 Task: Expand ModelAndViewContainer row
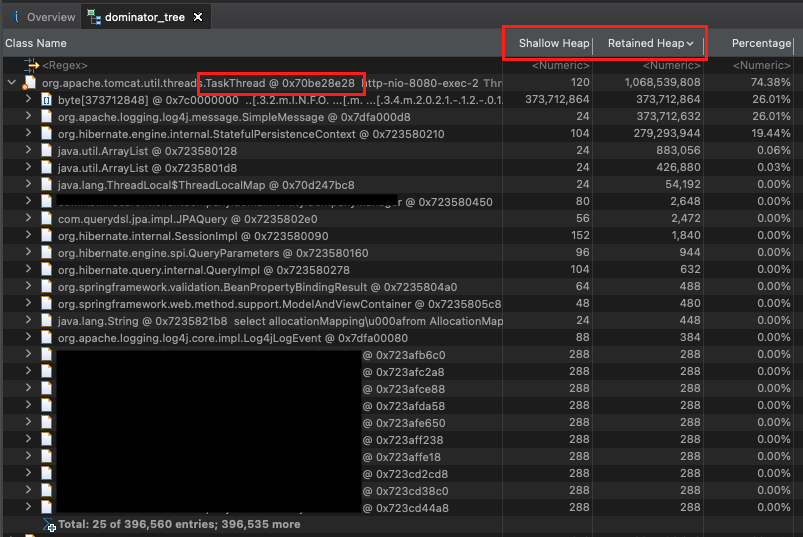tap(29, 303)
